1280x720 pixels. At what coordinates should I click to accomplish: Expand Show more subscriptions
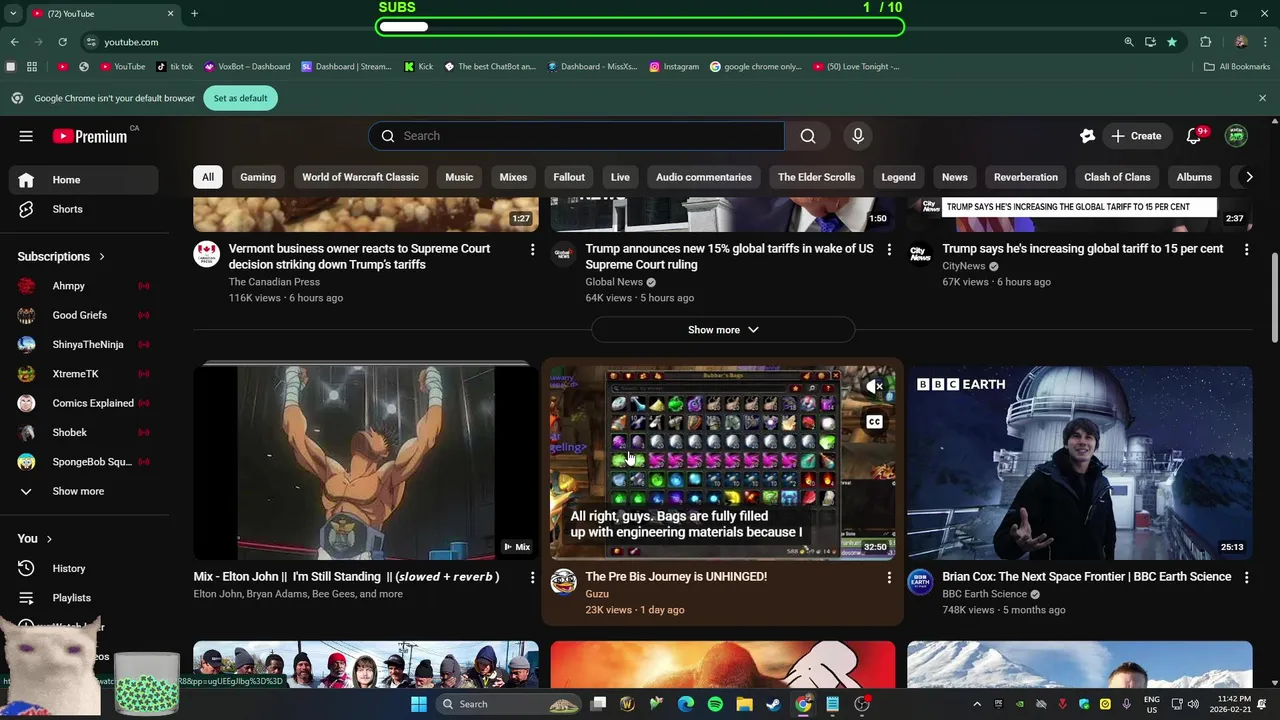[84, 491]
